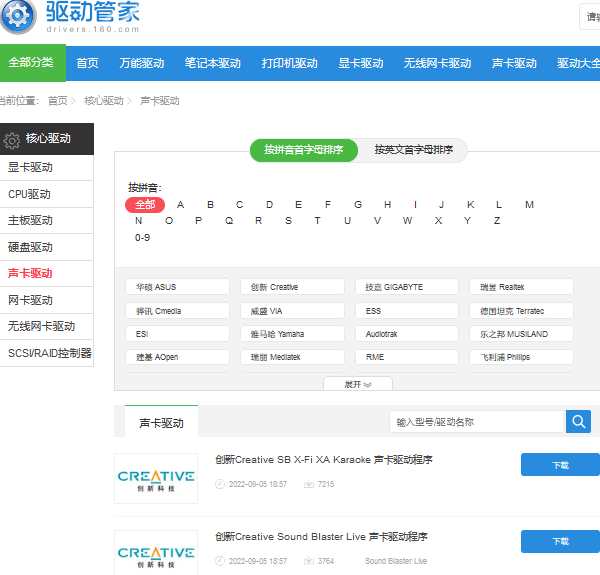Select the ESI brand

click(x=178, y=334)
